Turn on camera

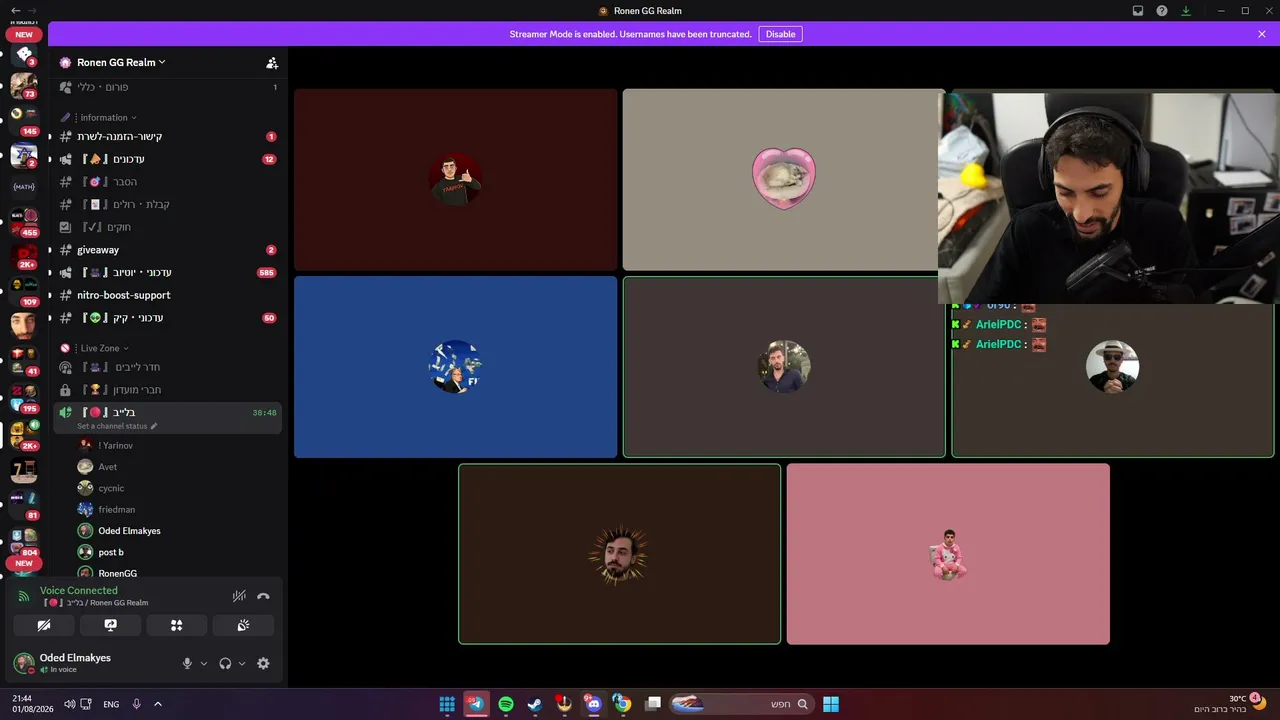point(44,625)
